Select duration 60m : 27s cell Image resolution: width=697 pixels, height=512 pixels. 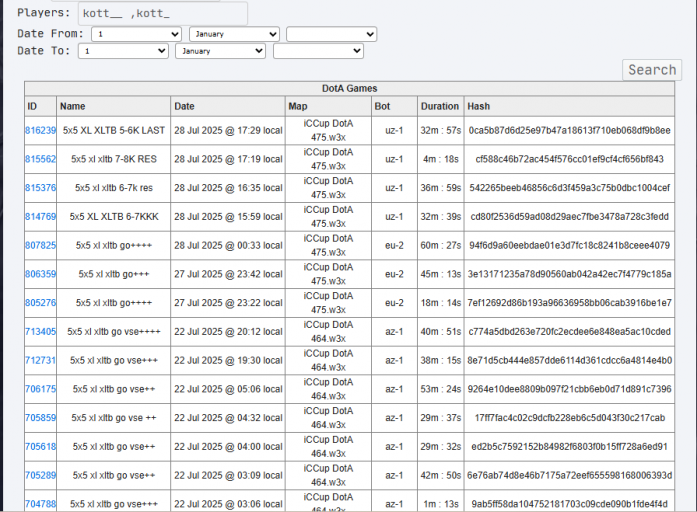441,245
